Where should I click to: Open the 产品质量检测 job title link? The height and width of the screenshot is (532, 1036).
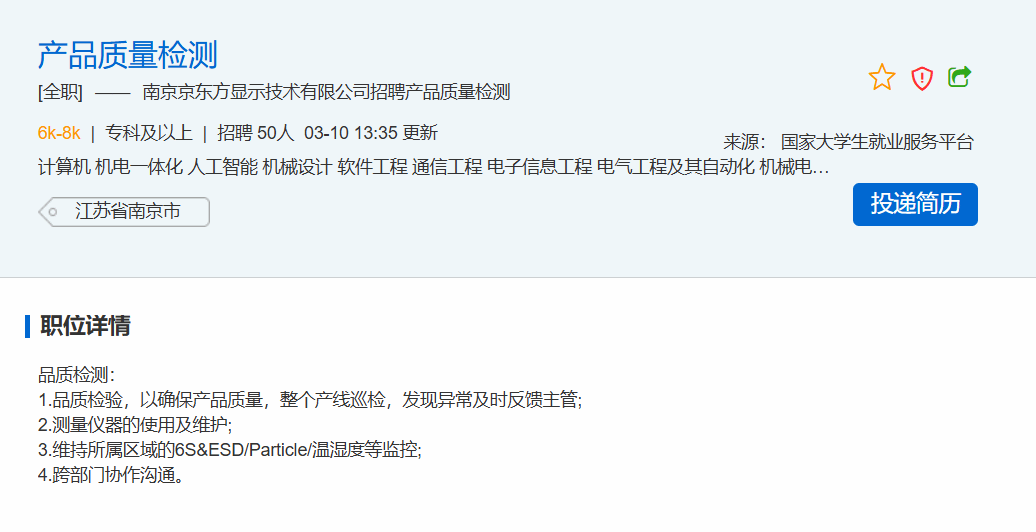click(x=128, y=55)
